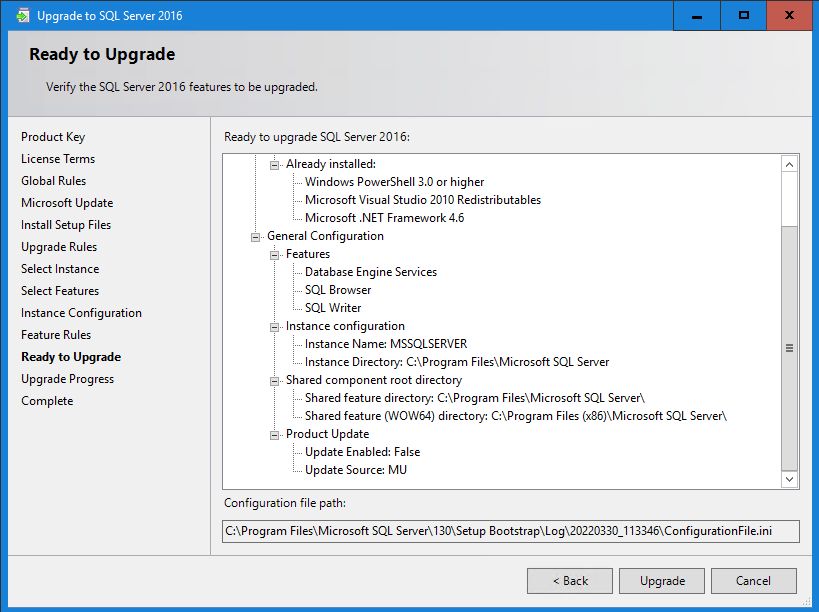
Task: Go back with the < Back button
Action: coord(570,581)
